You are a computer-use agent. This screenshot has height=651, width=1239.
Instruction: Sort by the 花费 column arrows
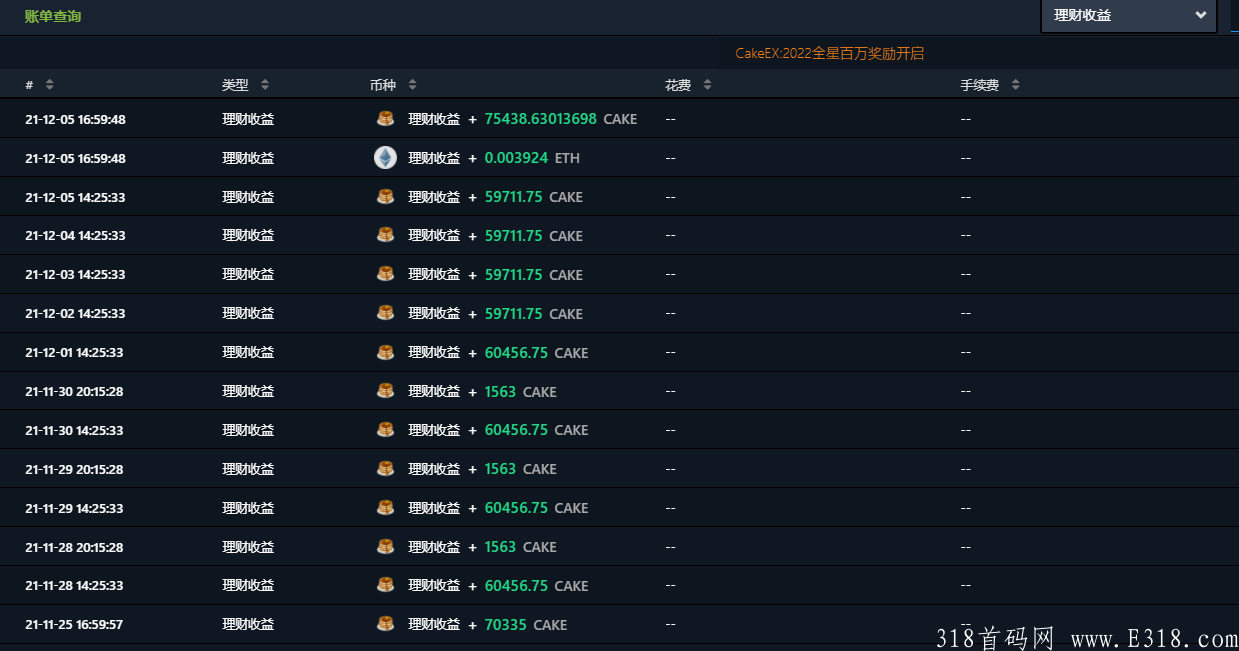click(x=707, y=85)
